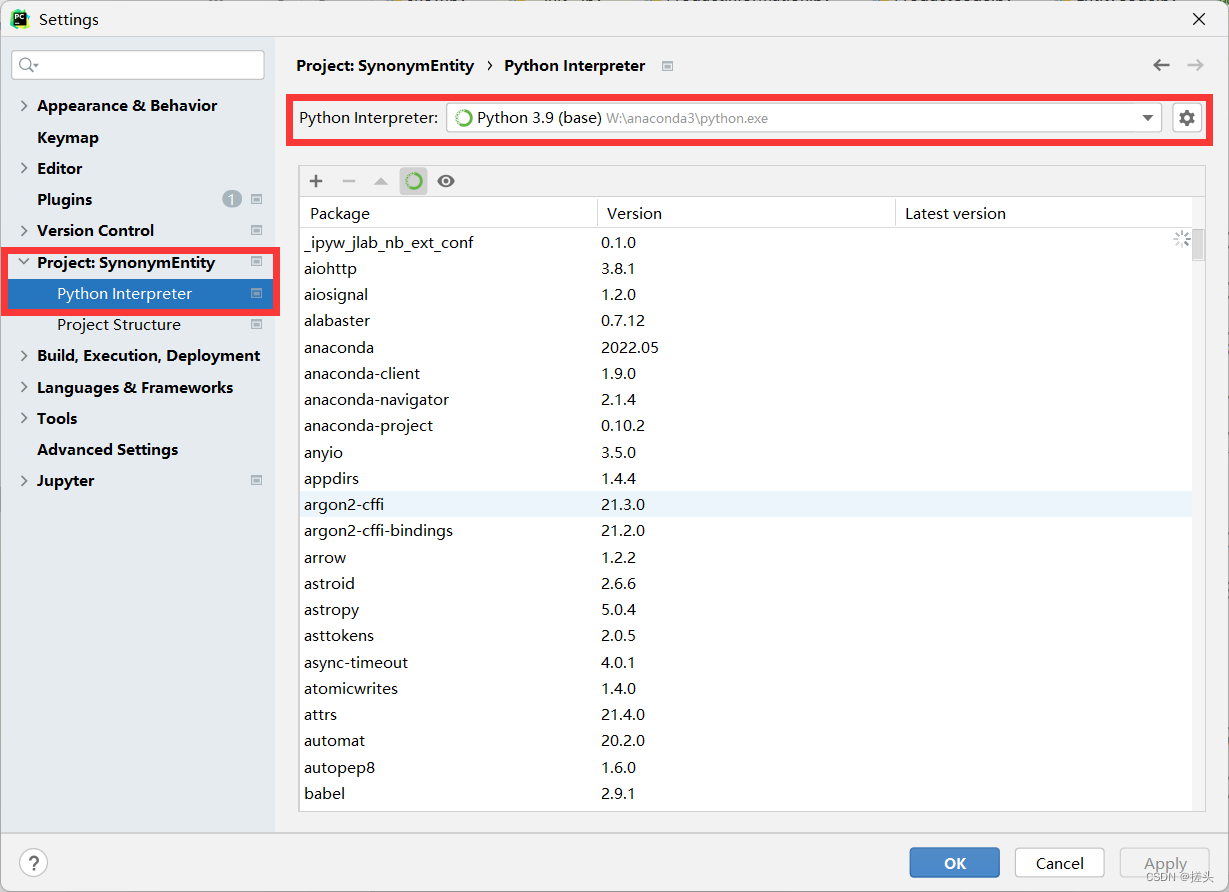Image resolution: width=1229 pixels, height=892 pixels.
Task: Click the Conda environment icon in the interpreter field
Action: [463, 117]
